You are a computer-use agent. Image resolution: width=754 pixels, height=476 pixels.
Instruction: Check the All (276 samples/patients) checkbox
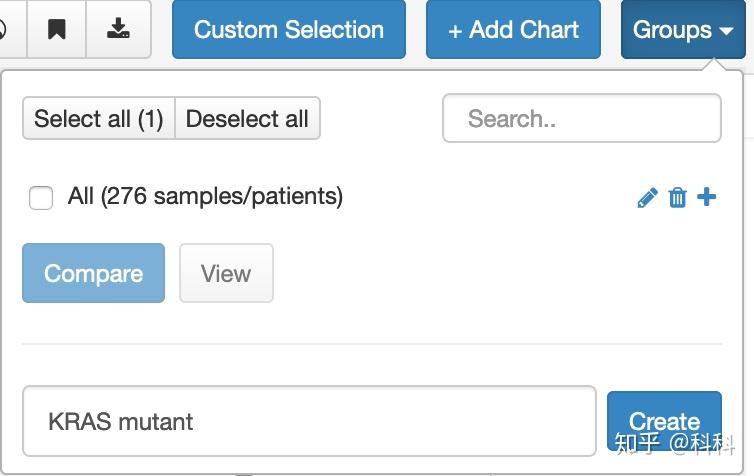click(x=41, y=198)
